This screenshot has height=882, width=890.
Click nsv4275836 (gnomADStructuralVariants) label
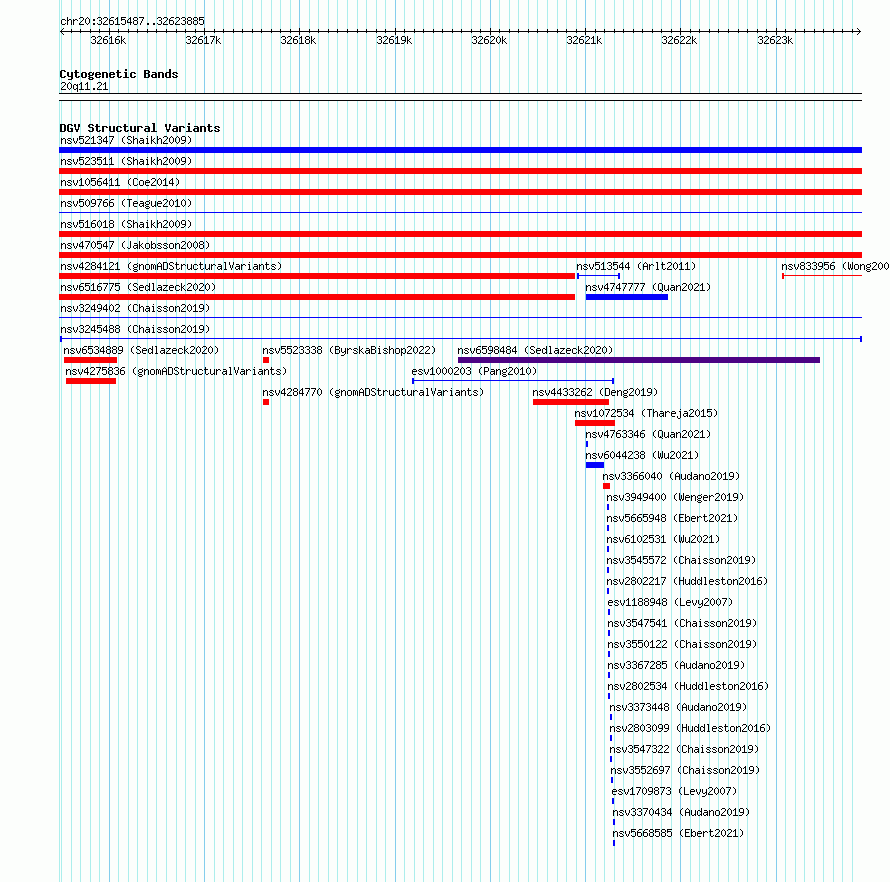[x=176, y=371]
